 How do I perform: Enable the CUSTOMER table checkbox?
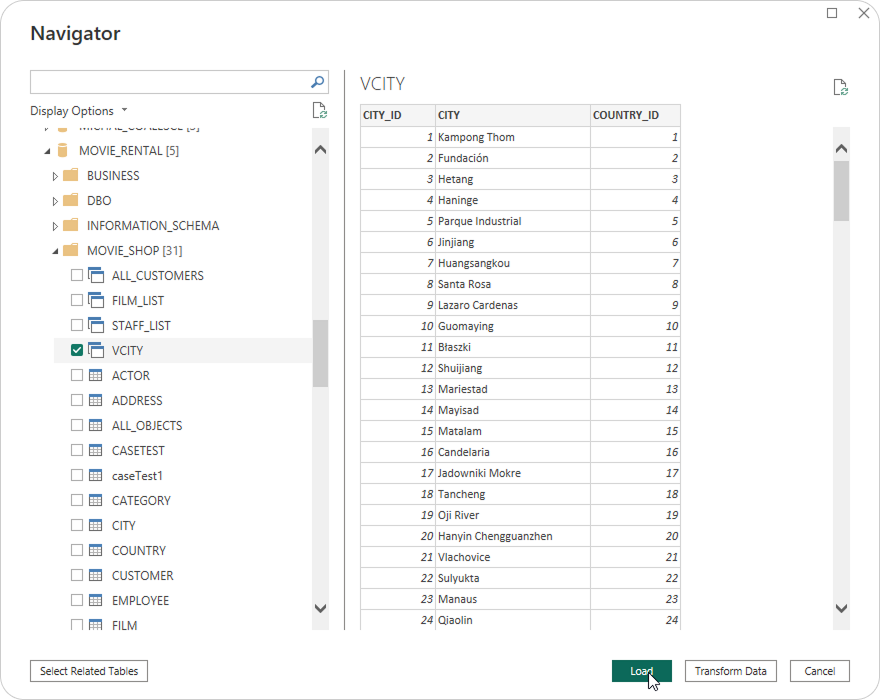tap(77, 576)
